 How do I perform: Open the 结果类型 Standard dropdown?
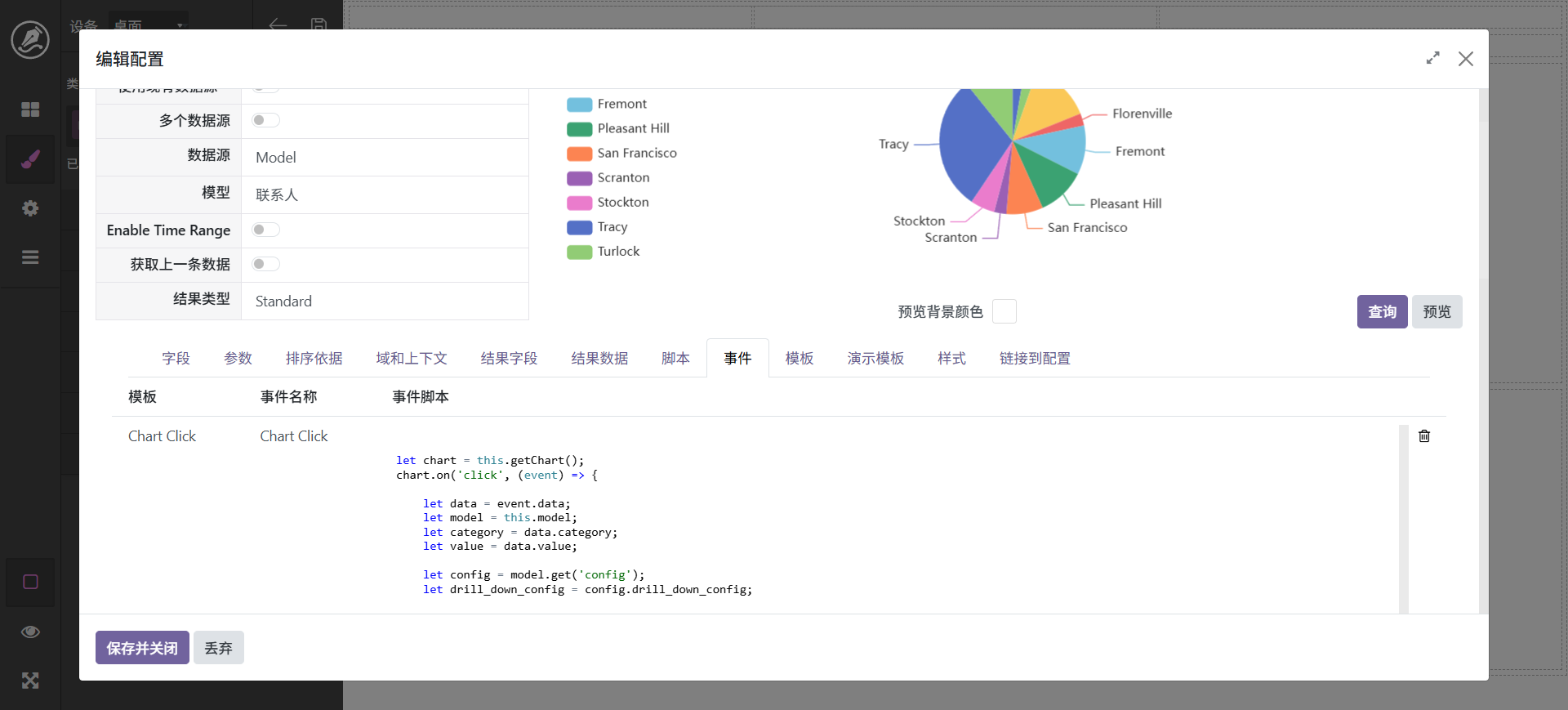coord(384,301)
